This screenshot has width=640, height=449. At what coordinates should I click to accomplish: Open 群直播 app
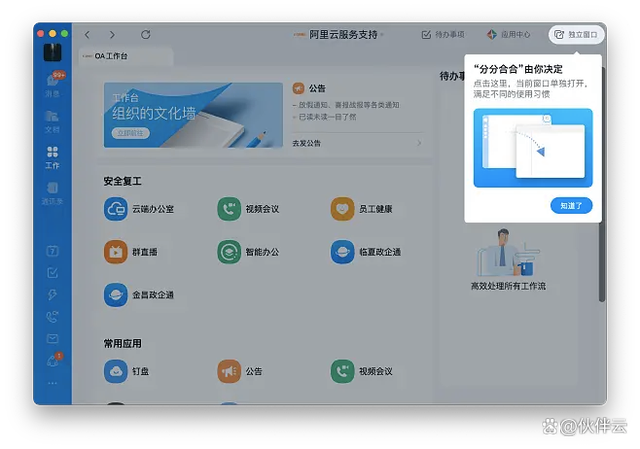tap(131, 252)
